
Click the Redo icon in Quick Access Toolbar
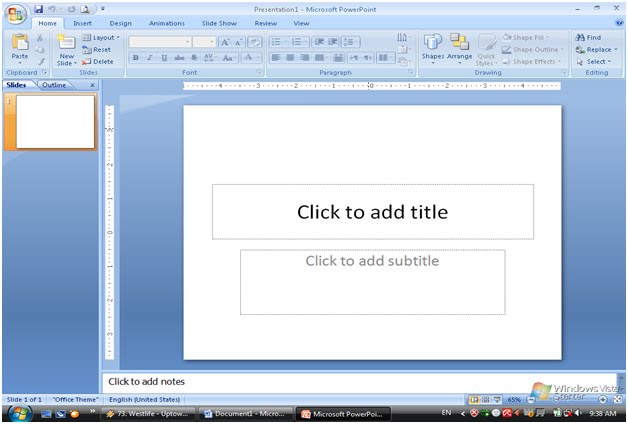coord(71,9)
